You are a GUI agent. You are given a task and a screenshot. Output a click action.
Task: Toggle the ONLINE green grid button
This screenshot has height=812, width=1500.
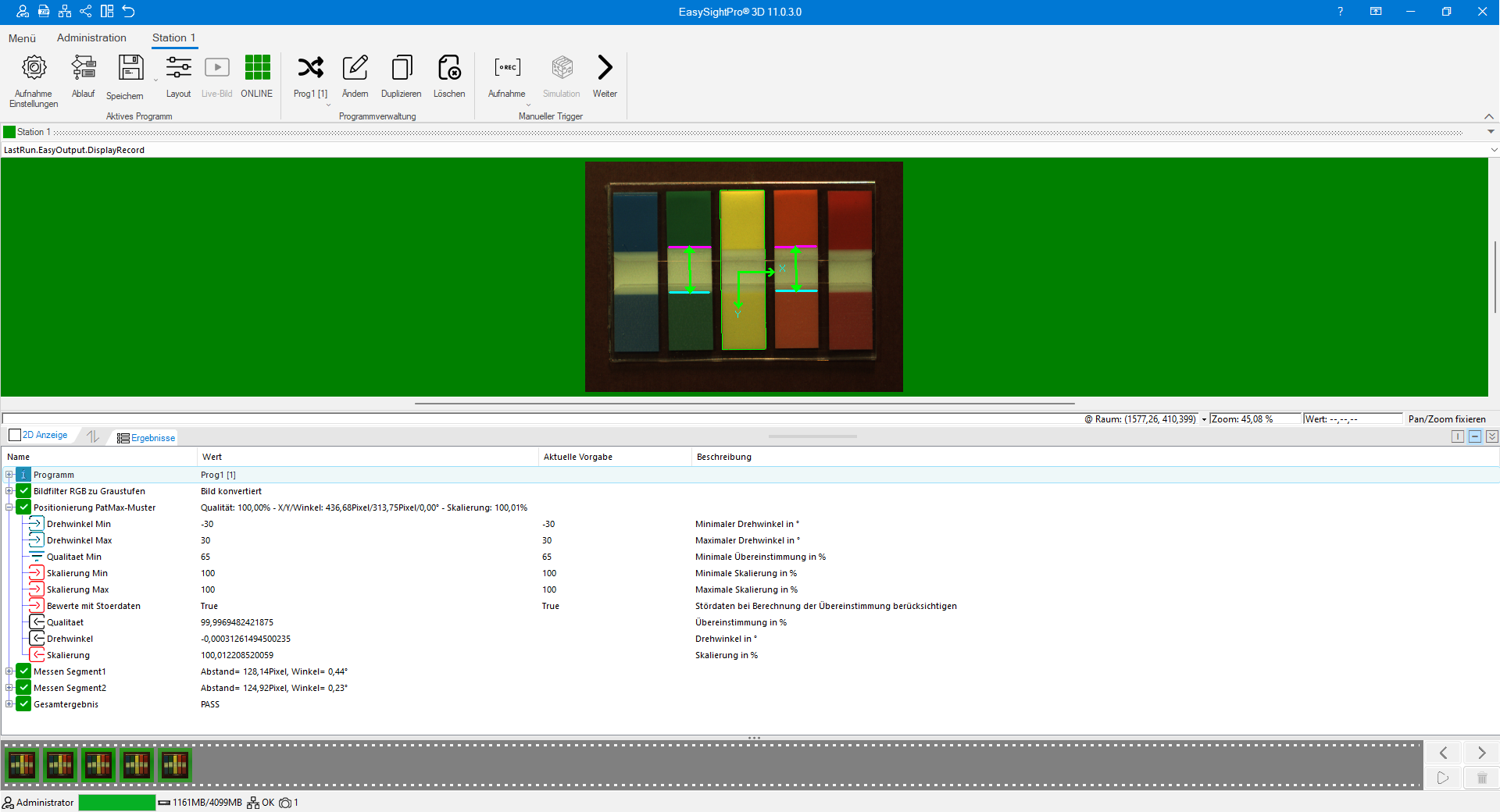(257, 69)
